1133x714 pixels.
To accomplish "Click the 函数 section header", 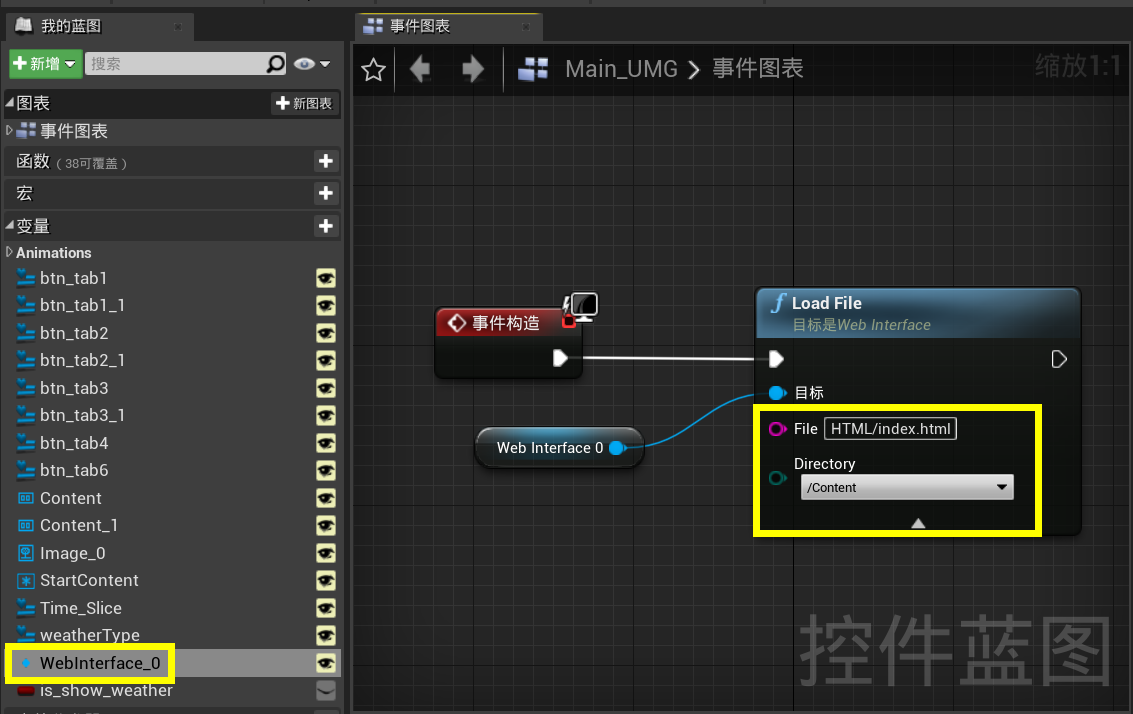I will pyautogui.click(x=172, y=161).
